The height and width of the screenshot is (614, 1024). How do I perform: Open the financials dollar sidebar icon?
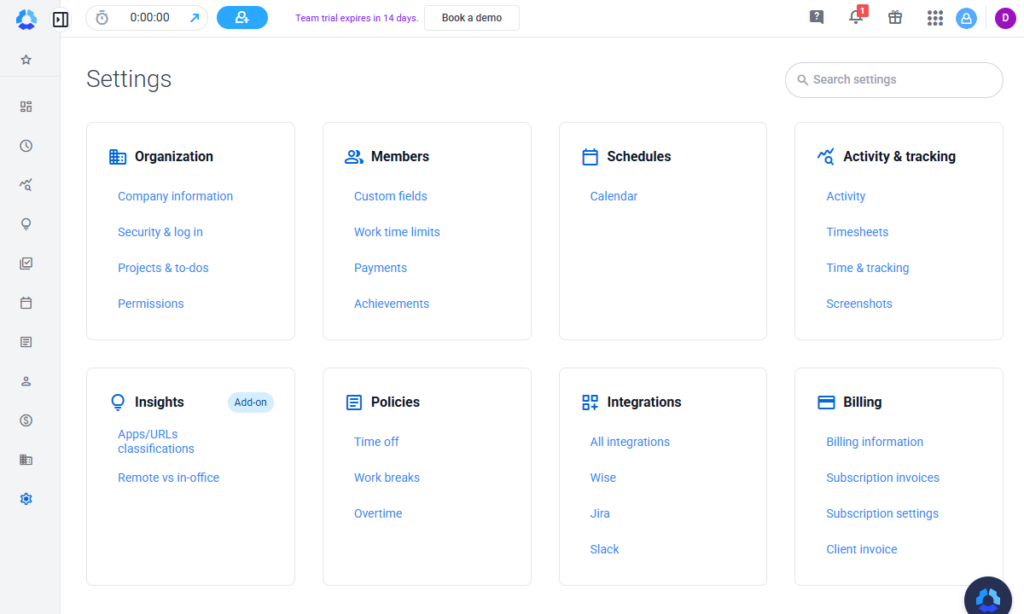(x=26, y=421)
